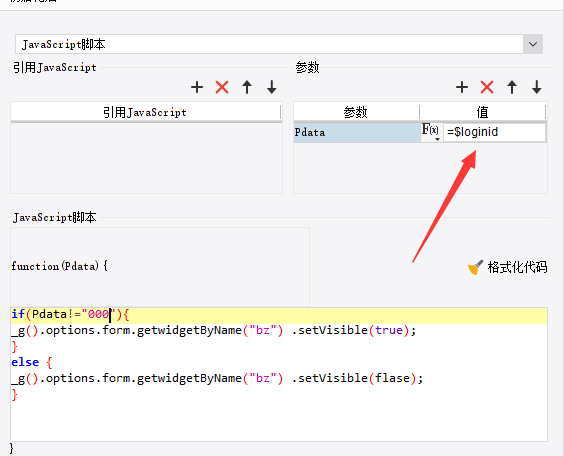This screenshot has height=456, width=564.
Task: Click the misspelled flase in code
Action: [392, 378]
